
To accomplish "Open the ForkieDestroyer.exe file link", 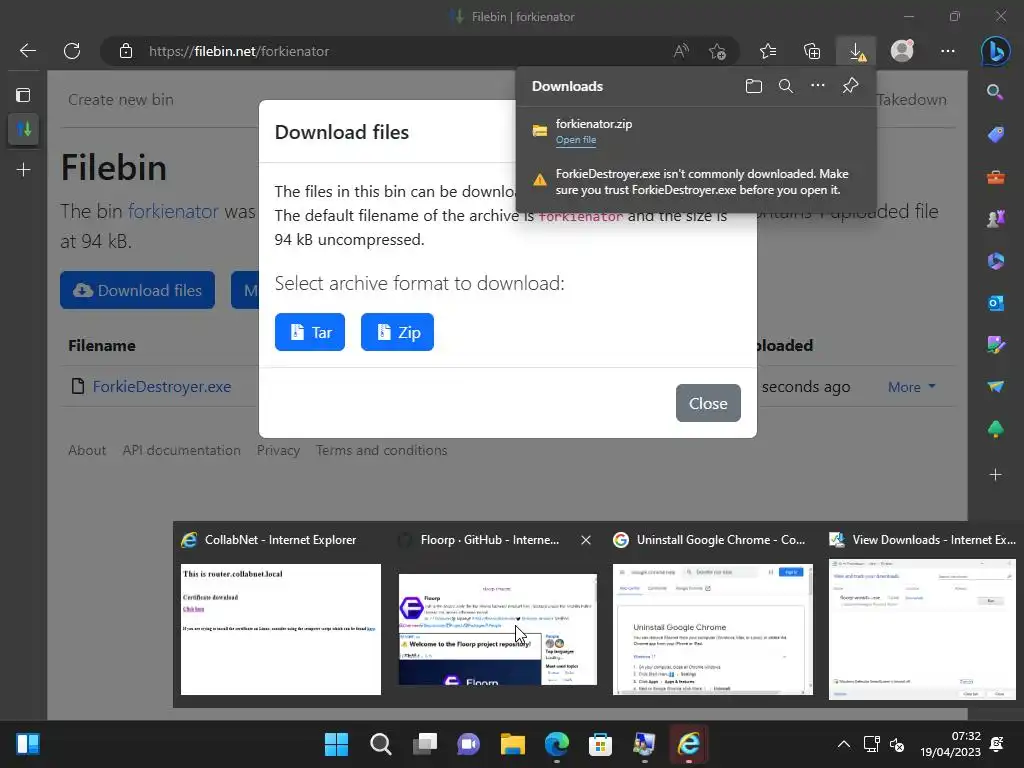I will coord(161,387).
